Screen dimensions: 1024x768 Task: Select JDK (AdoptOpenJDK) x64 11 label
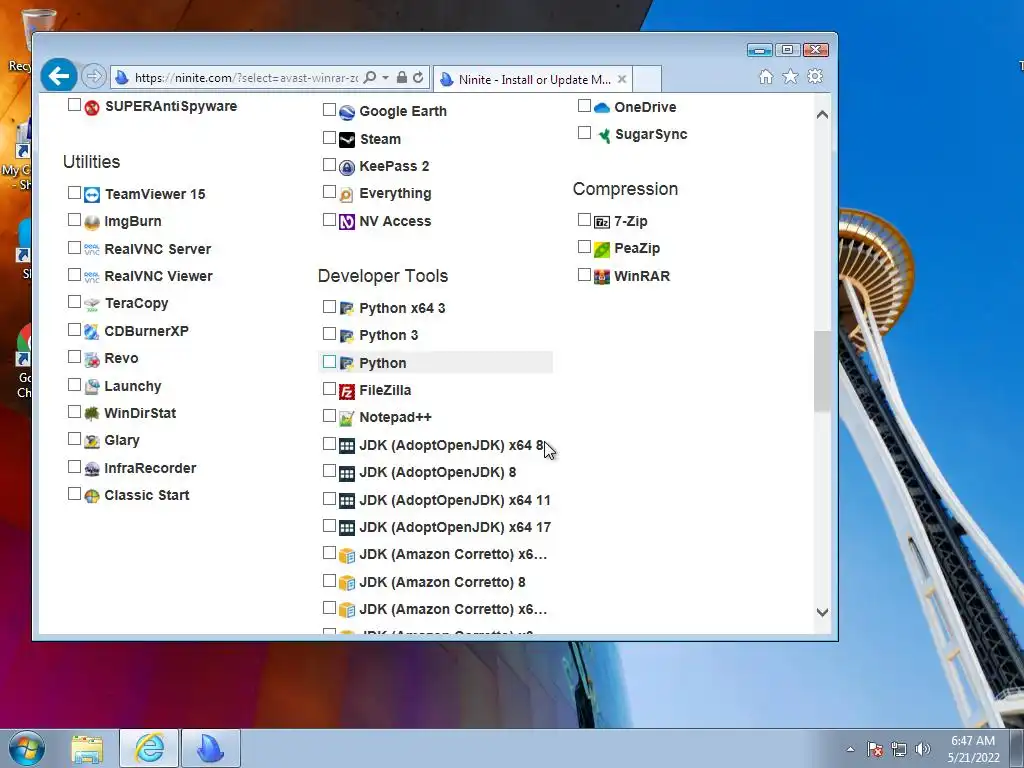(x=455, y=500)
